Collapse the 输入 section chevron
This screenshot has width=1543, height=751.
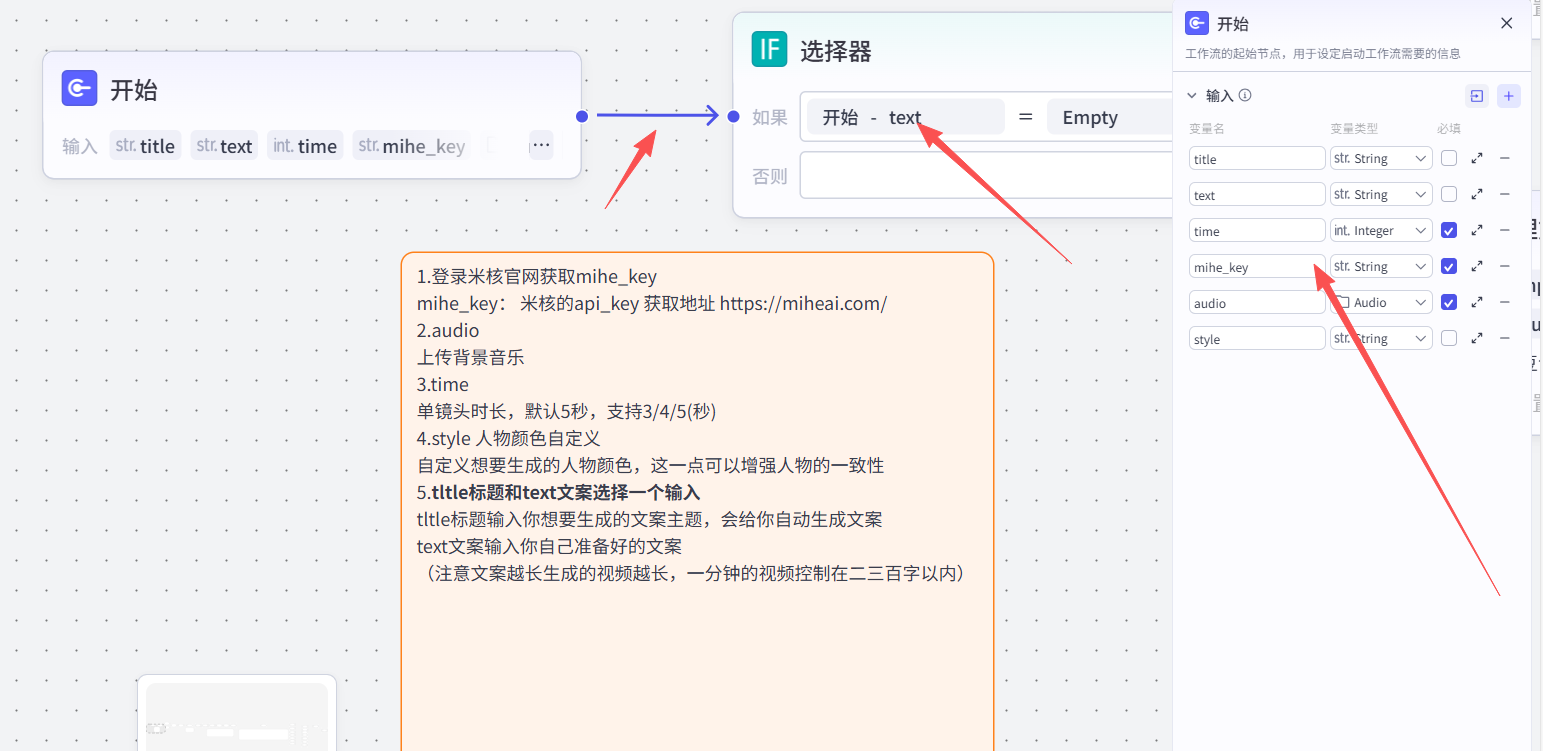coord(1191,96)
